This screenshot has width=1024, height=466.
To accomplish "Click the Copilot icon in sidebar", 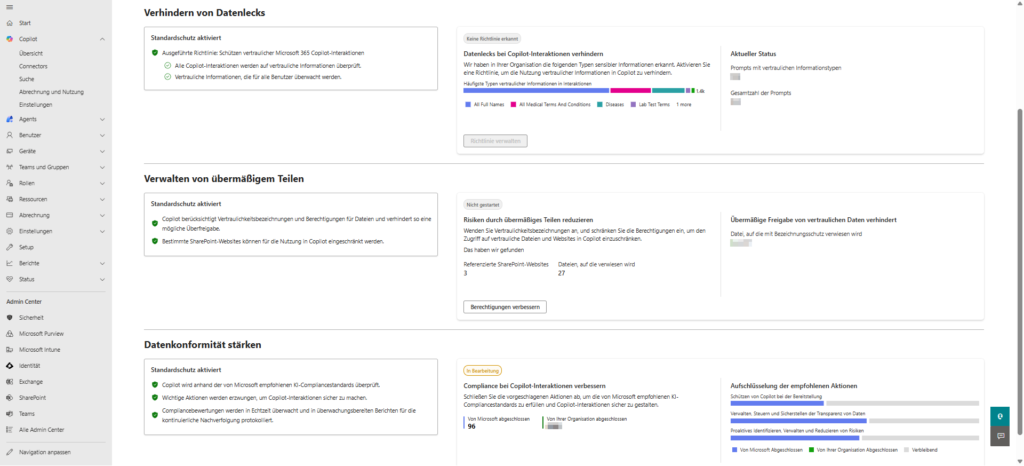I will tap(8, 39).
